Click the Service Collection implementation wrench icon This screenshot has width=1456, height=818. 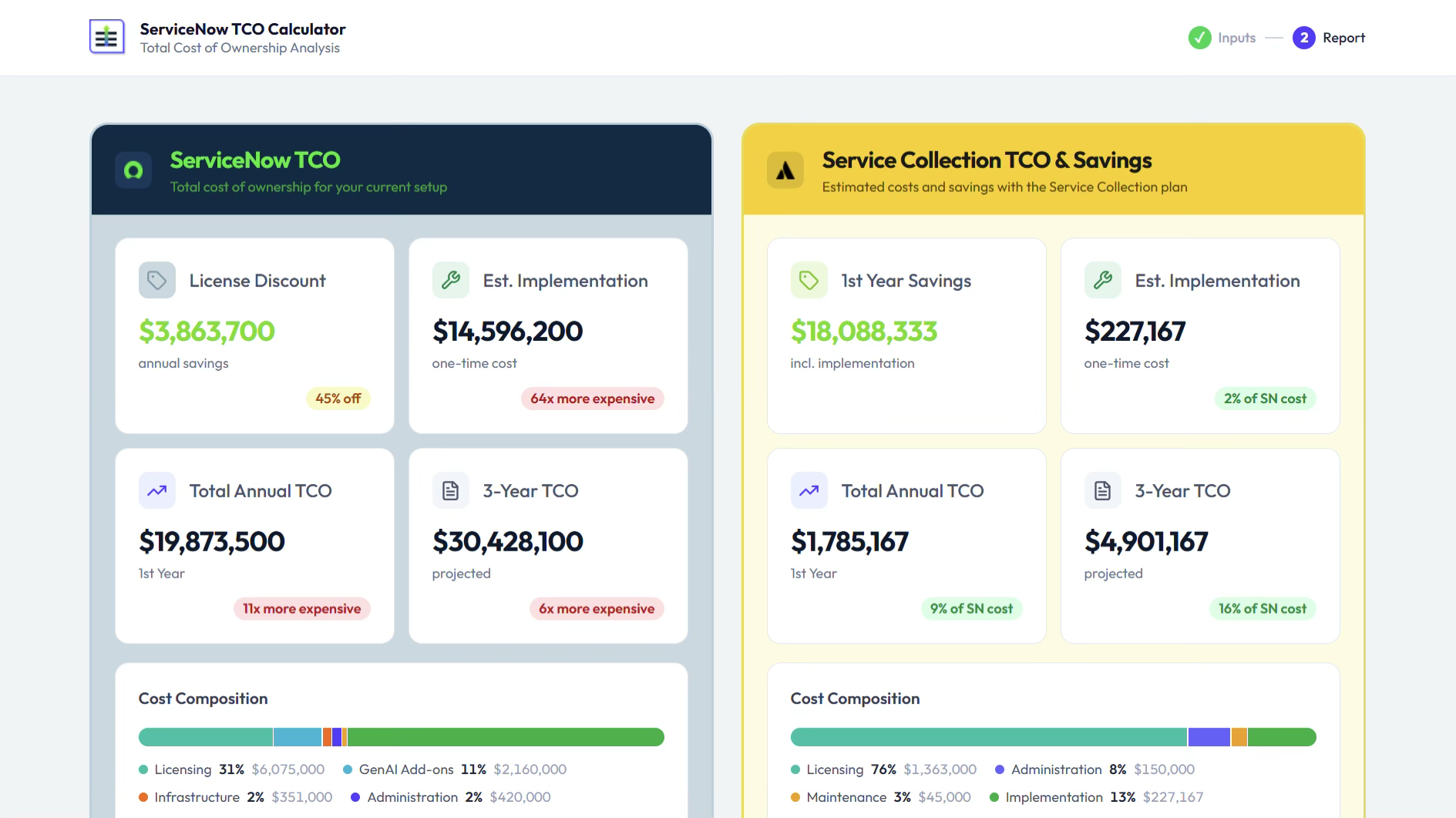click(x=1103, y=281)
